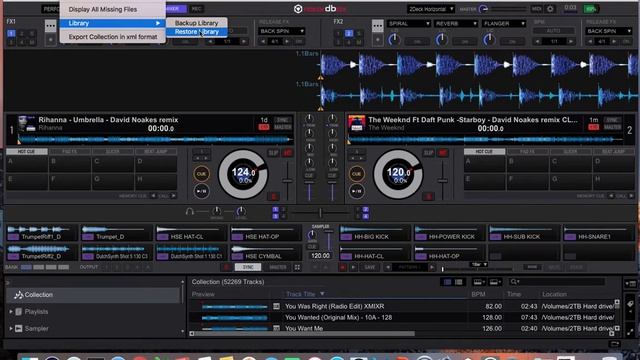The width and height of the screenshot is (640, 360).
Task: Trigger the HSE CYMBAL sampler slot
Action: coord(266,253)
